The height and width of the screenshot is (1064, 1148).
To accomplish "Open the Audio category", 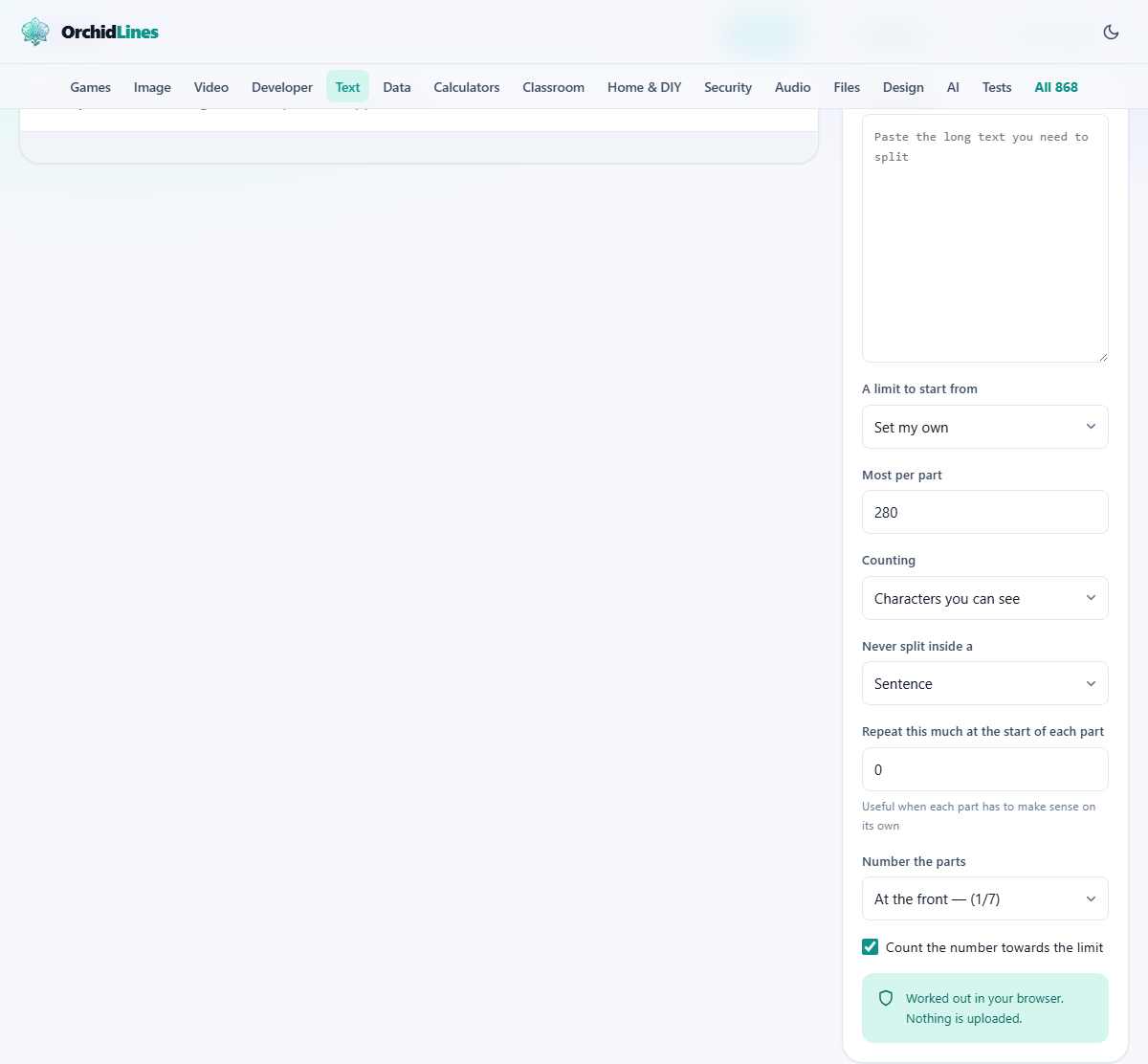I will point(793,87).
